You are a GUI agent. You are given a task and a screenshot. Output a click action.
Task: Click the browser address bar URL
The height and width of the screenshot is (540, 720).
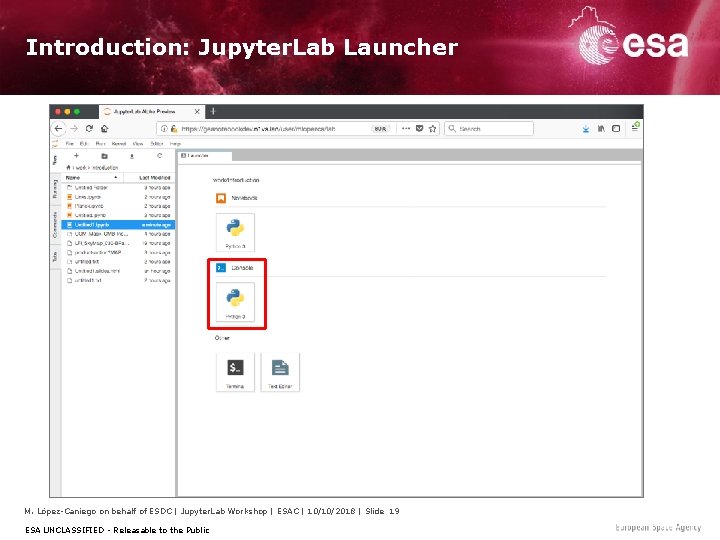click(x=258, y=129)
